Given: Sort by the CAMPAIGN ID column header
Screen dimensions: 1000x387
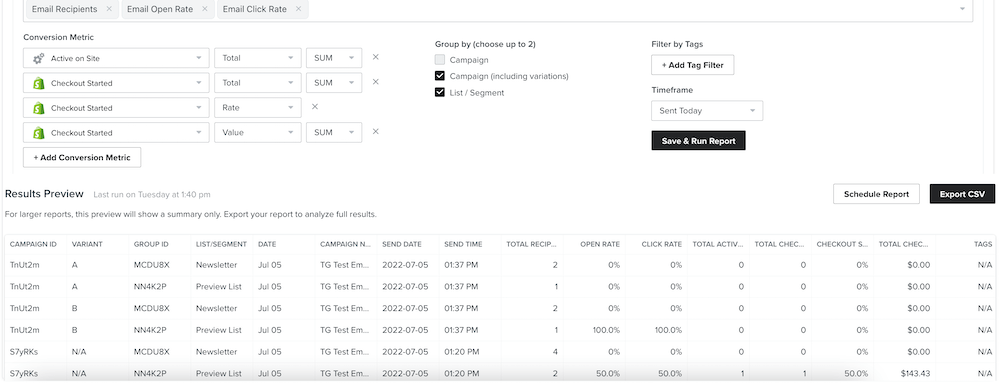Looking at the screenshot, I should 33,244.
